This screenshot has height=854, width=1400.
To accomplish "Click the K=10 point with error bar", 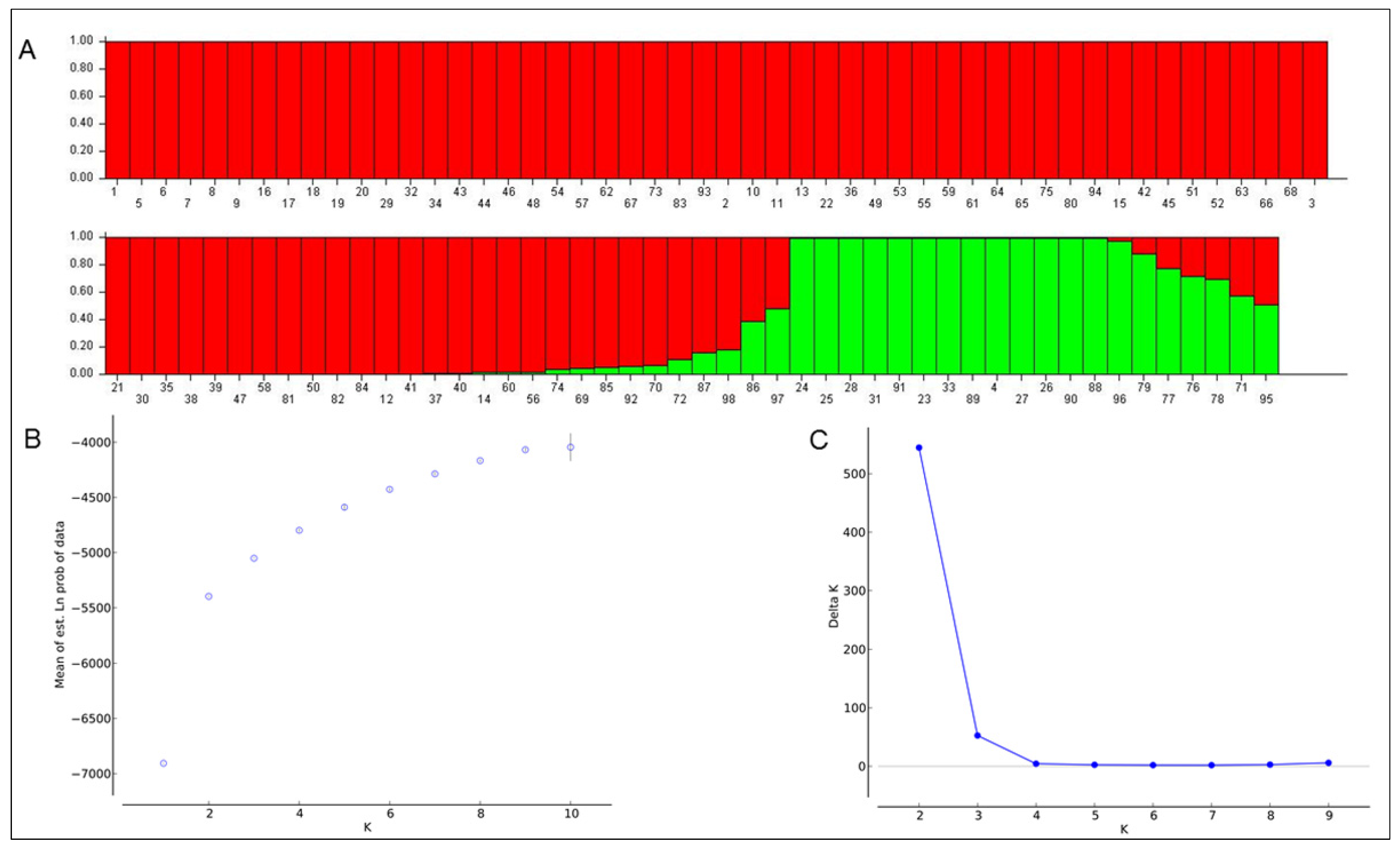I will coord(571,447).
